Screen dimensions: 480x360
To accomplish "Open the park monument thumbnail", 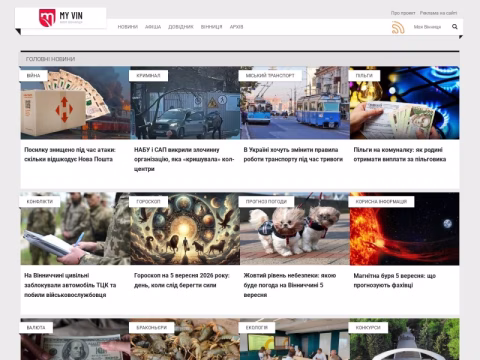I will pyautogui.click(x=404, y=339).
